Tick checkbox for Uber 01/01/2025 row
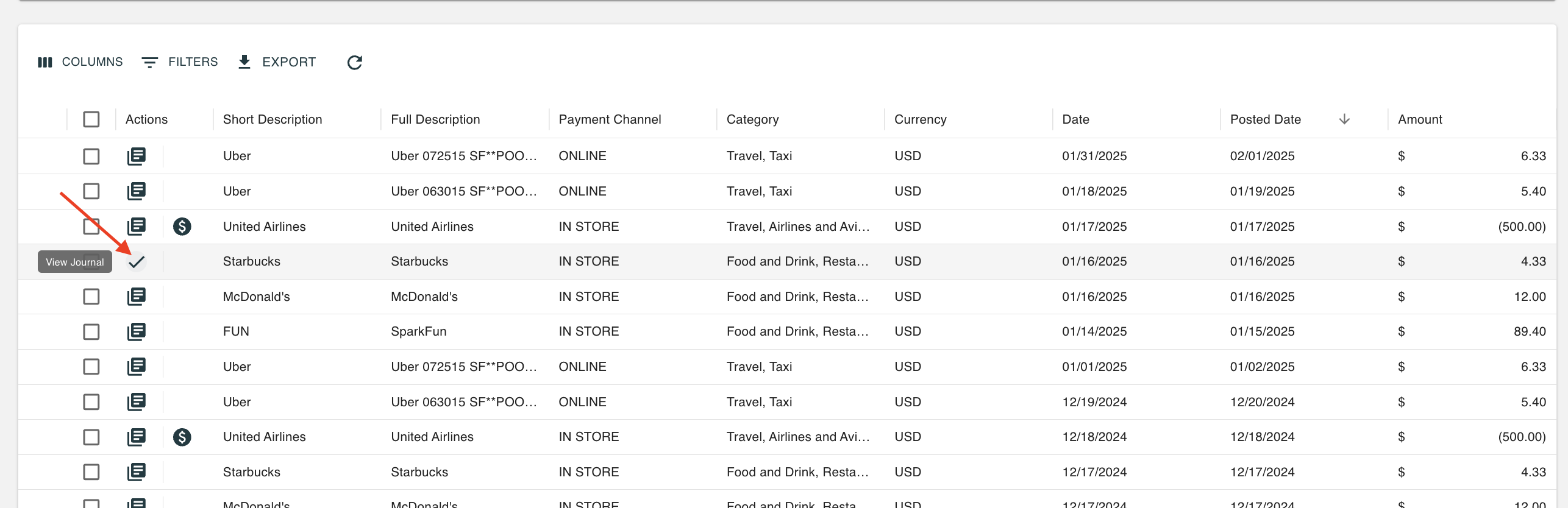Image resolution: width=1568 pixels, height=508 pixels. (91, 367)
